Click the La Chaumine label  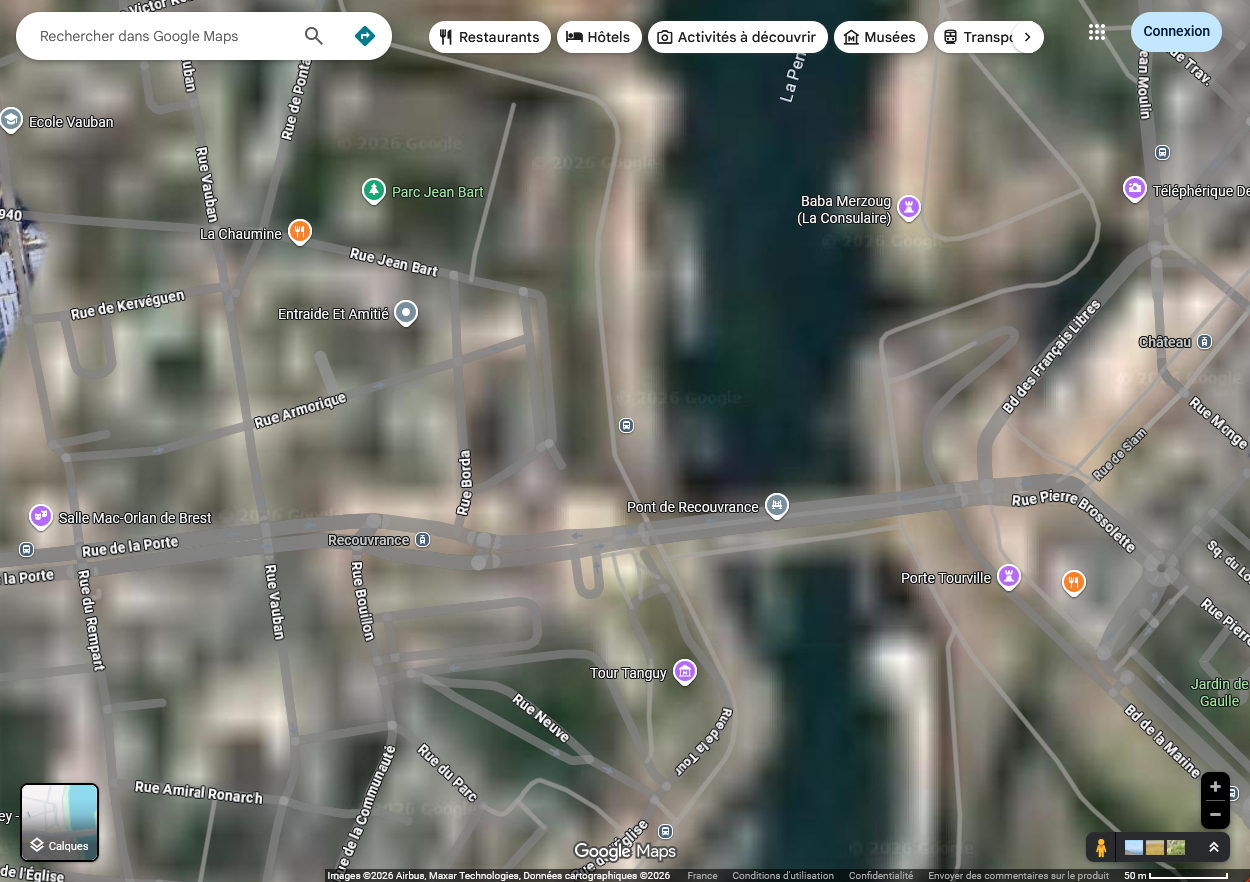point(241,234)
